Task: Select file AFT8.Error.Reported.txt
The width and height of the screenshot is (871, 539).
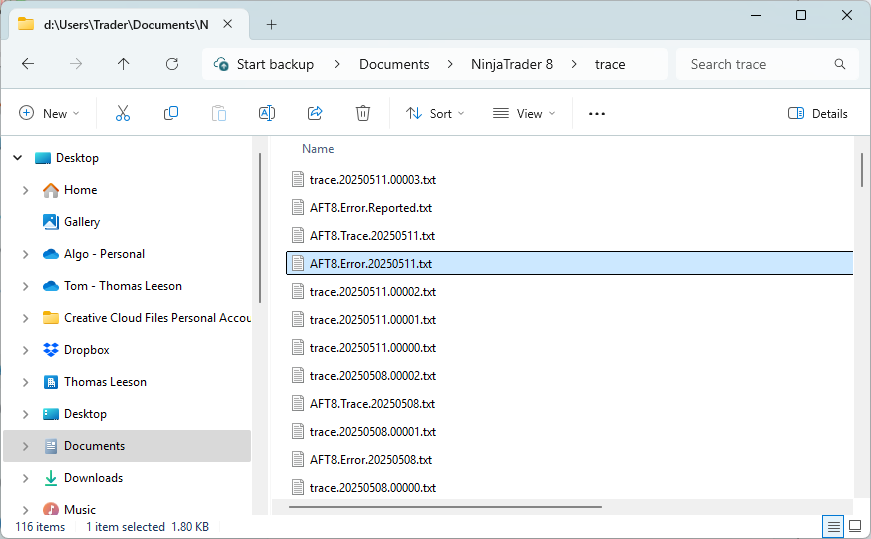Action: [371, 208]
